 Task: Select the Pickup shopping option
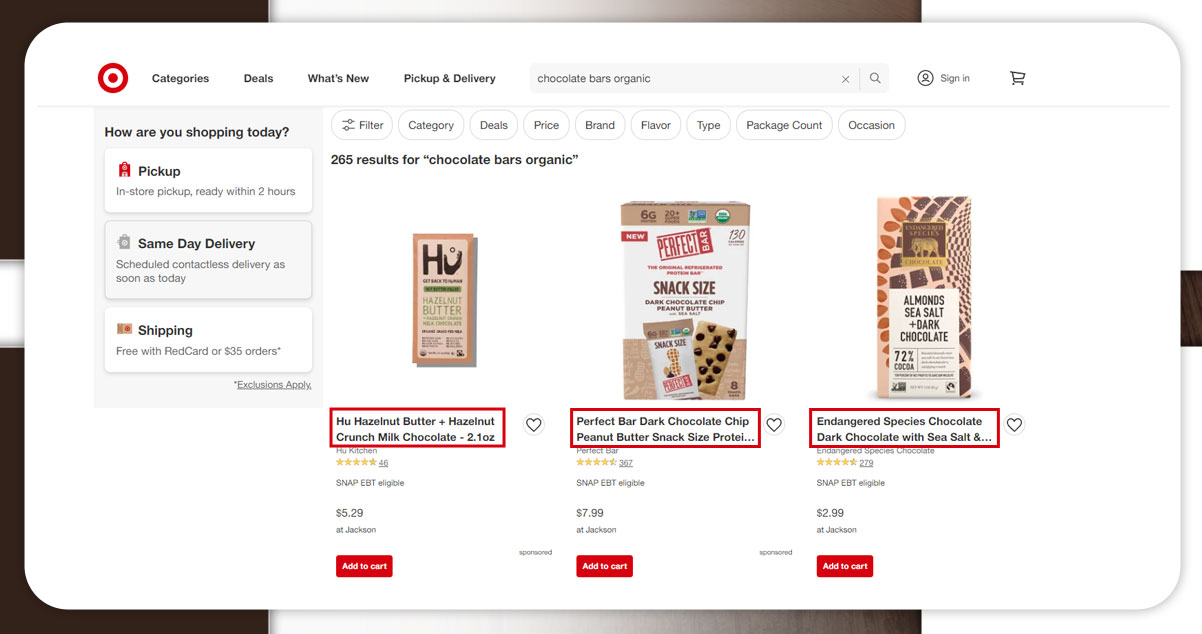click(x=208, y=180)
